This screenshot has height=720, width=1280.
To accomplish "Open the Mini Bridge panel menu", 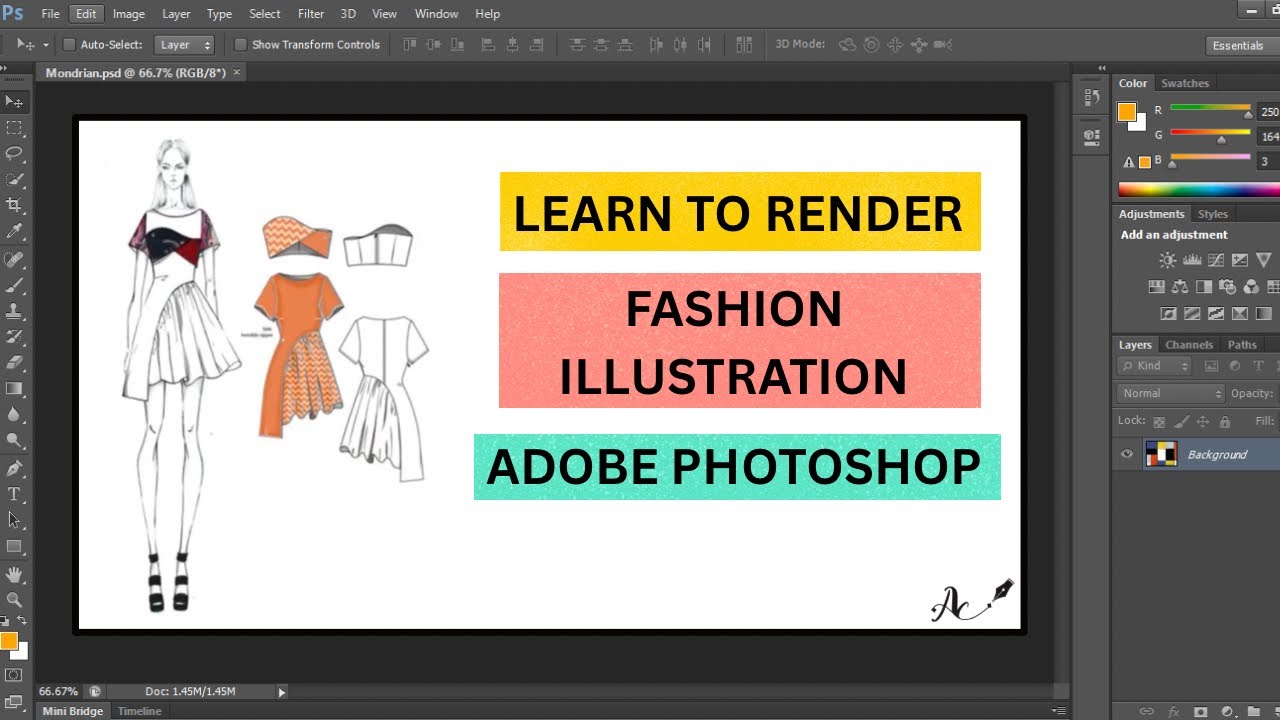I will pyautogui.click(x=1059, y=711).
